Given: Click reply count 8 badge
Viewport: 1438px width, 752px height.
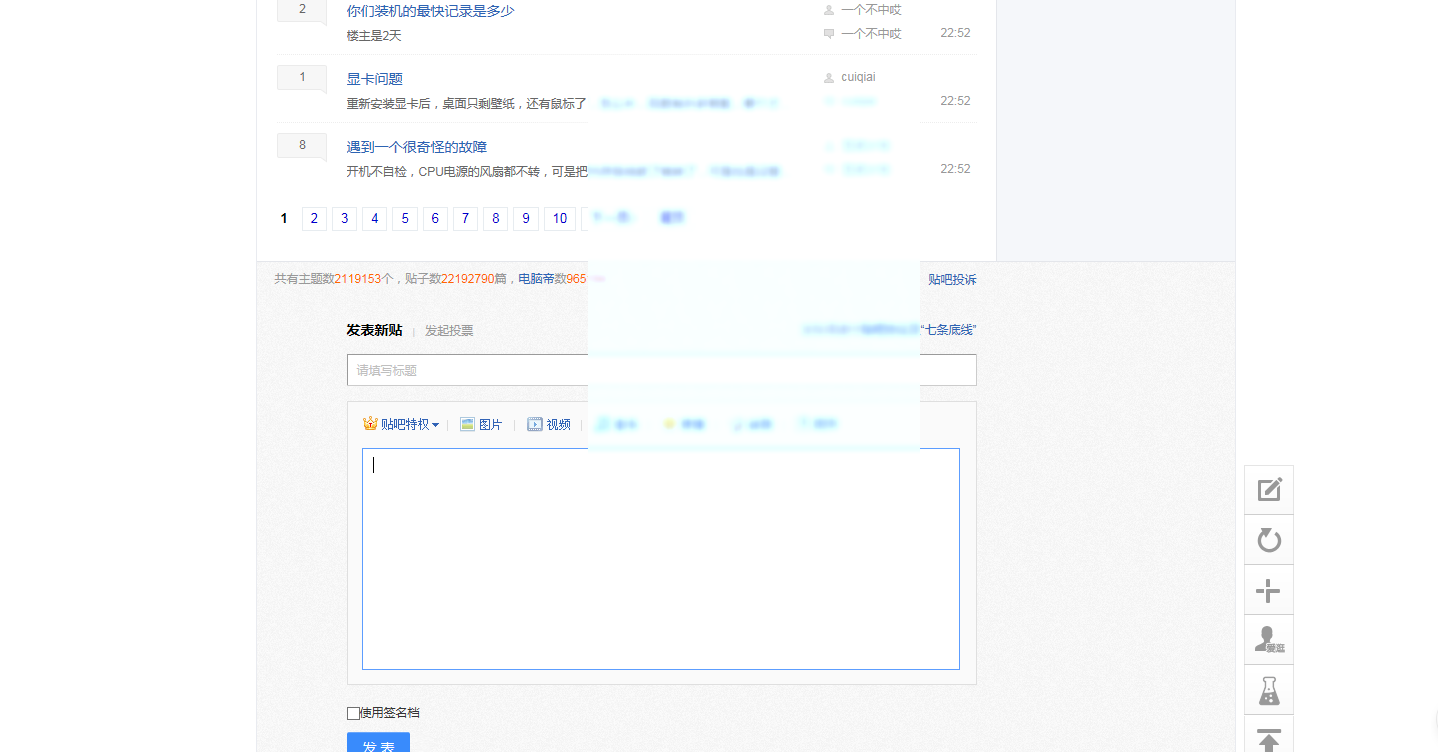Looking at the screenshot, I should pyautogui.click(x=302, y=146).
